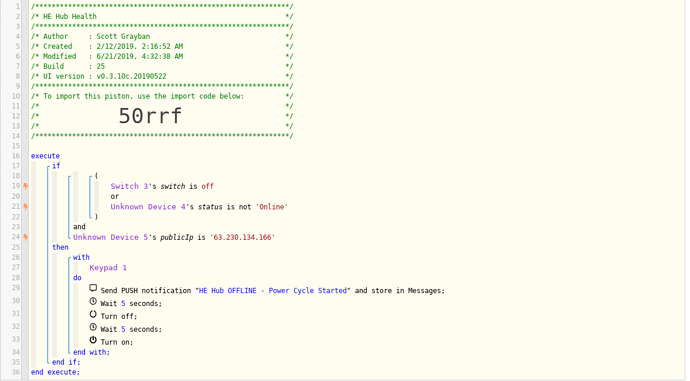The height and width of the screenshot is (381, 690).
Task: Click the red 'off' value on line 19
Action: [x=207, y=186]
